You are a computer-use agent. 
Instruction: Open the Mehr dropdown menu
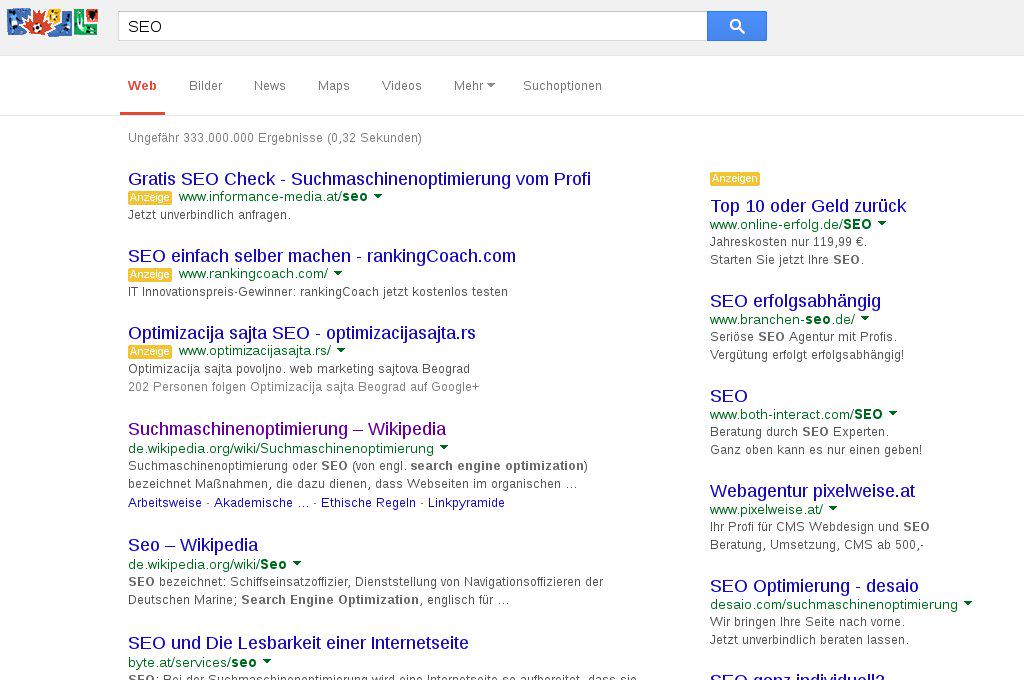474,86
